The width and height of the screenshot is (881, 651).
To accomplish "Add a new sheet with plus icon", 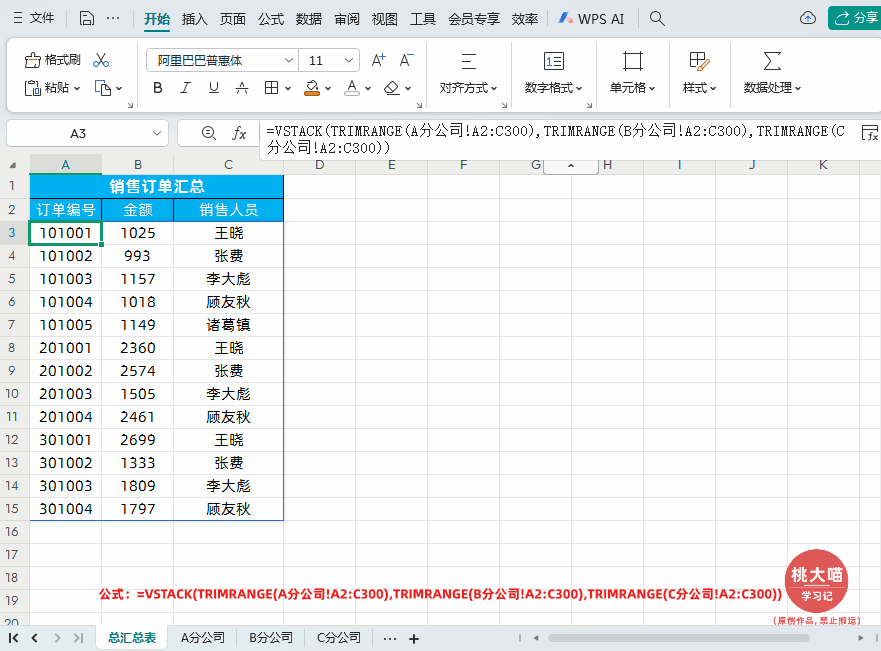I will (x=414, y=639).
